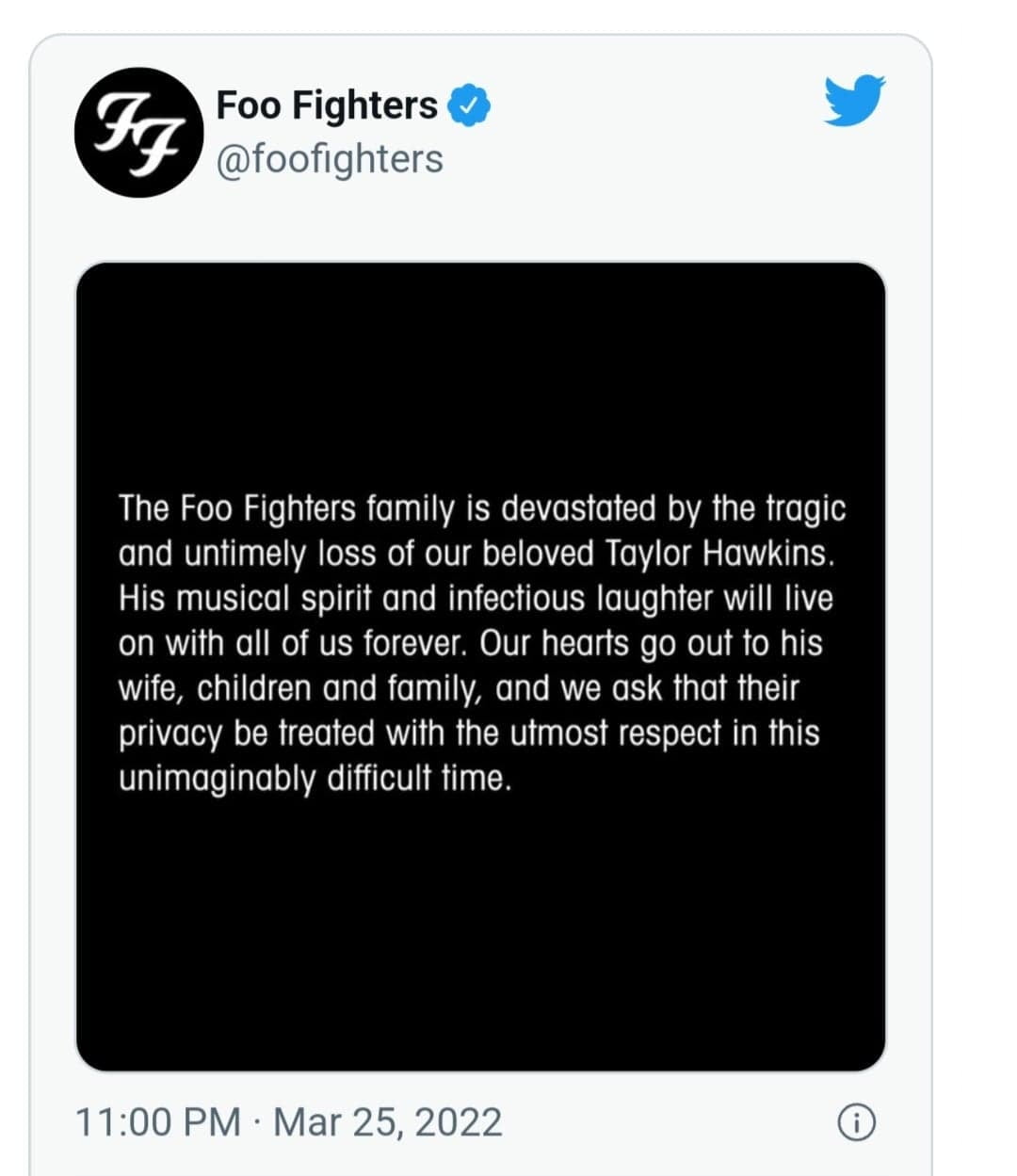Image resolution: width=1017 pixels, height=1176 pixels.
Task: Click the line starting The Foo Fighters family
Action: click(482, 508)
